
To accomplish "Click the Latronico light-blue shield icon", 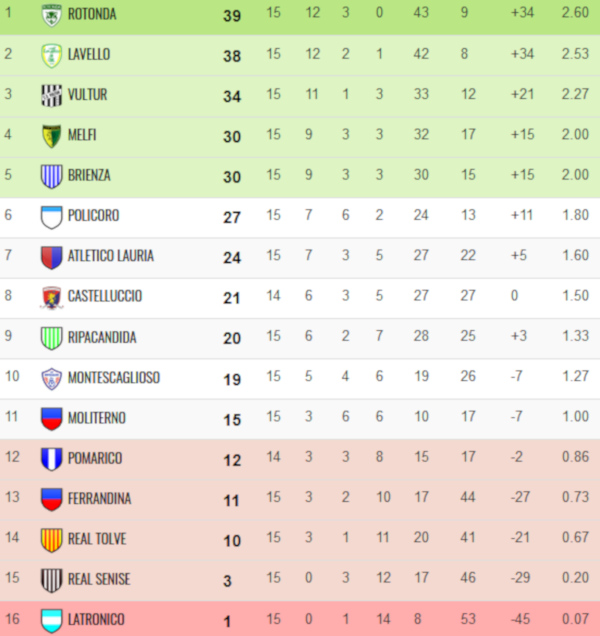I will pyautogui.click(x=52, y=621).
